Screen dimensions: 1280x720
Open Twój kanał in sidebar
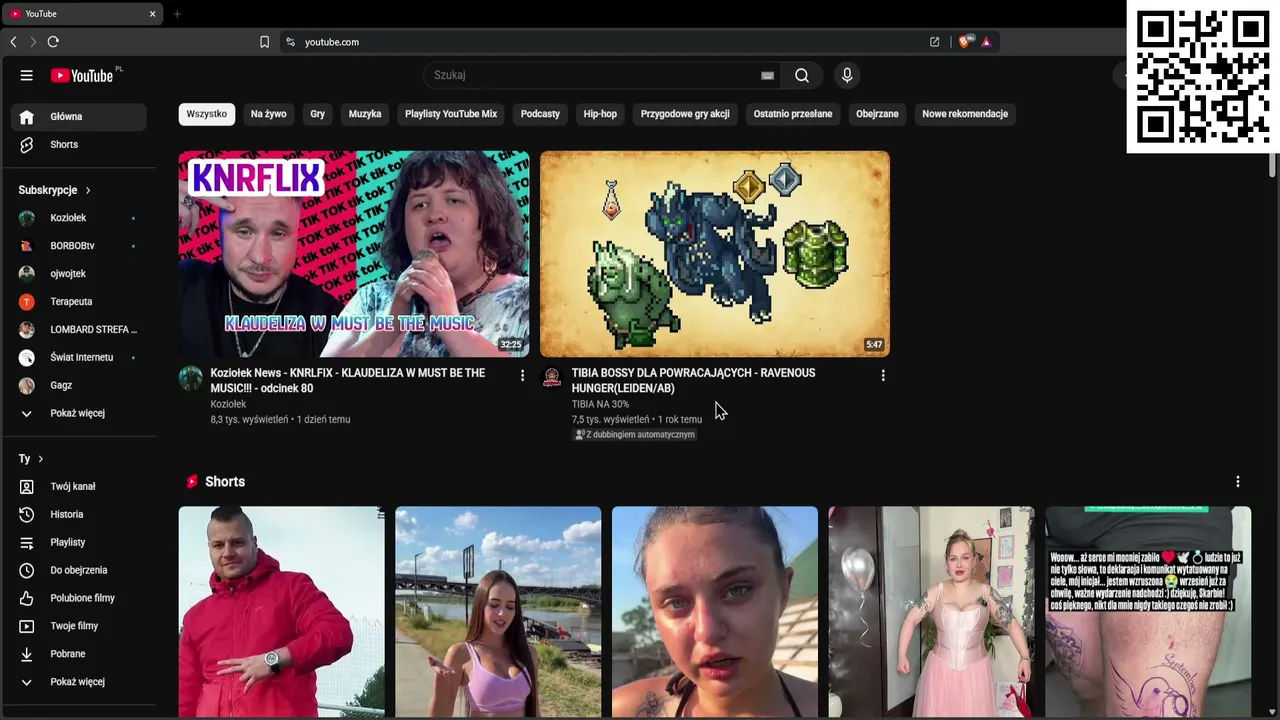click(79, 487)
